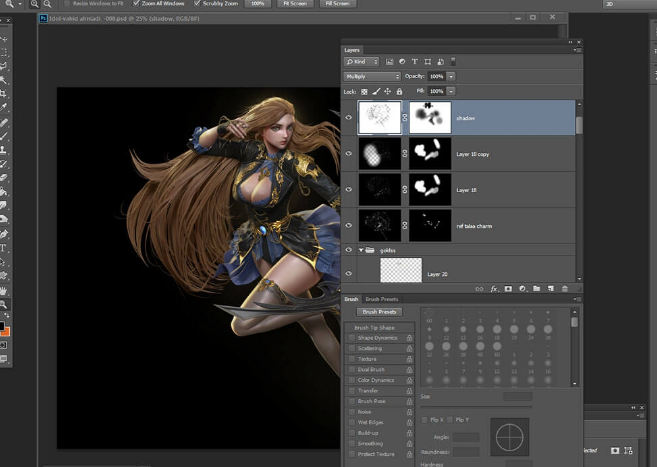Click the Brush Presets button
The width and height of the screenshot is (657, 467).
tap(379, 312)
